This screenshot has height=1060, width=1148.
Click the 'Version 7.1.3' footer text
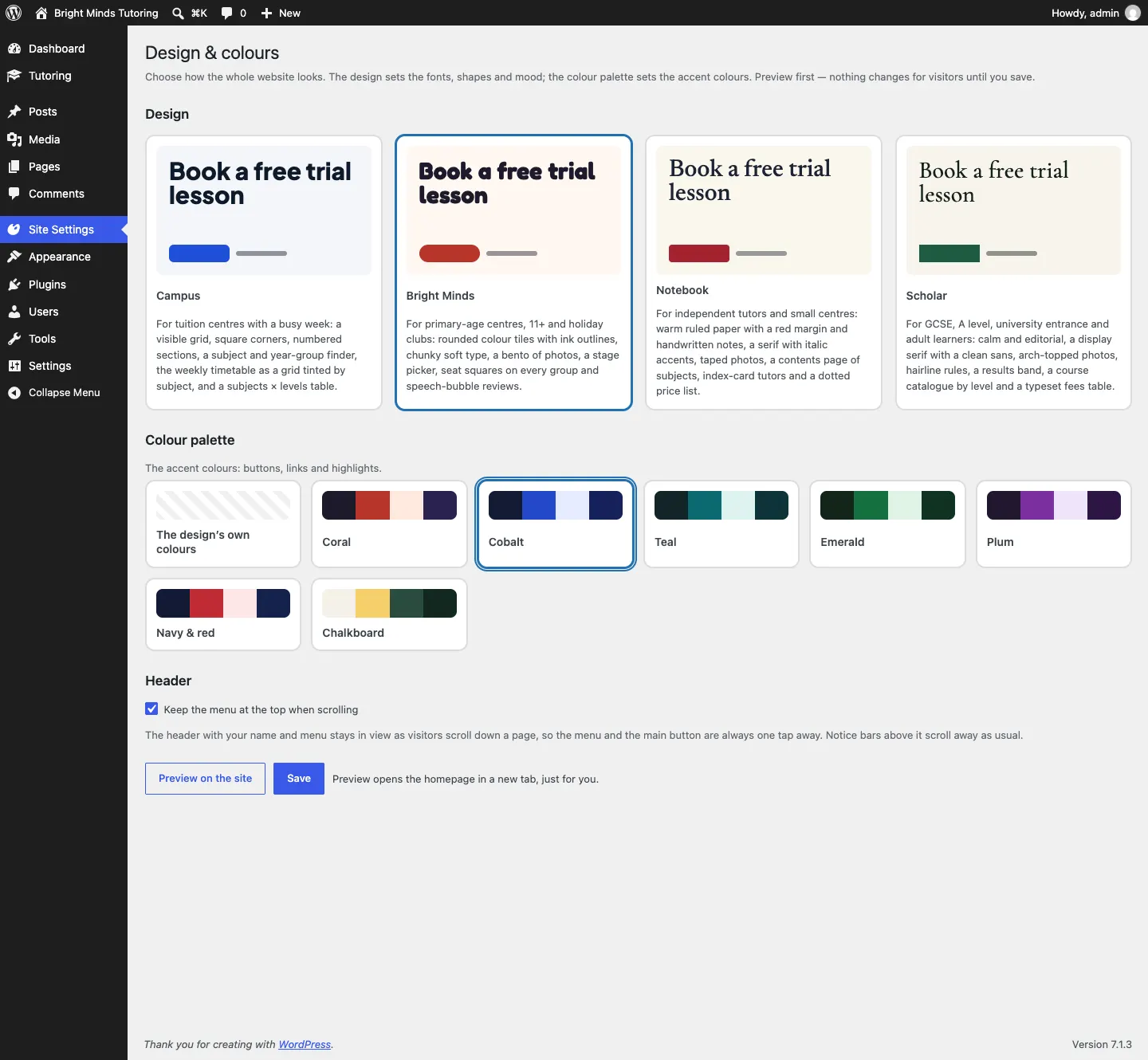(1102, 1044)
